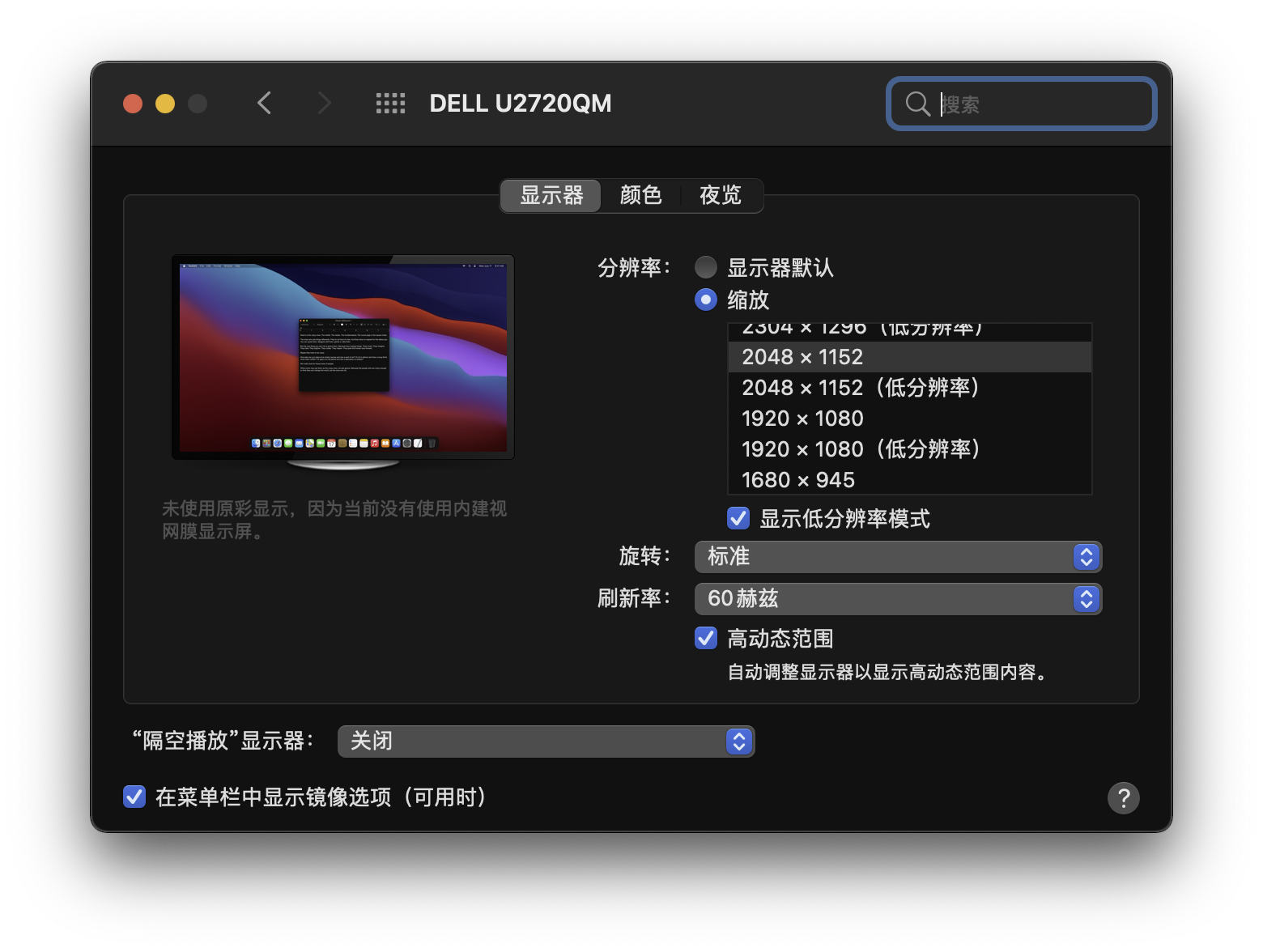Toggle the 显示低分辨率模式 checkbox
Viewport: 1263px width, 952px height.
pyautogui.click(x=738, y=518)
